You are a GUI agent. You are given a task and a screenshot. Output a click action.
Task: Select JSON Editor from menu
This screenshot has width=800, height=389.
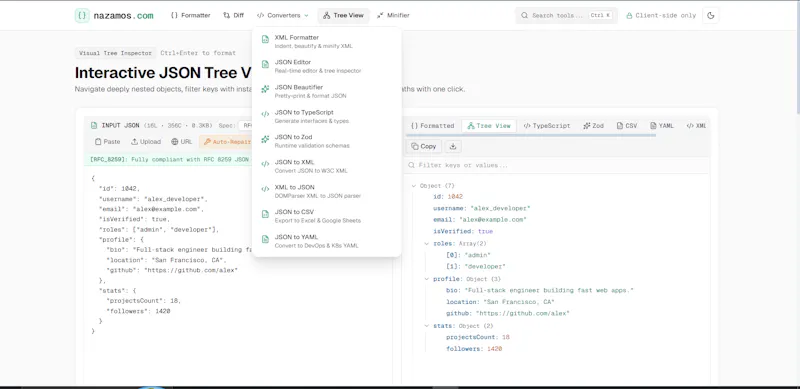click(x=327, y=66)
